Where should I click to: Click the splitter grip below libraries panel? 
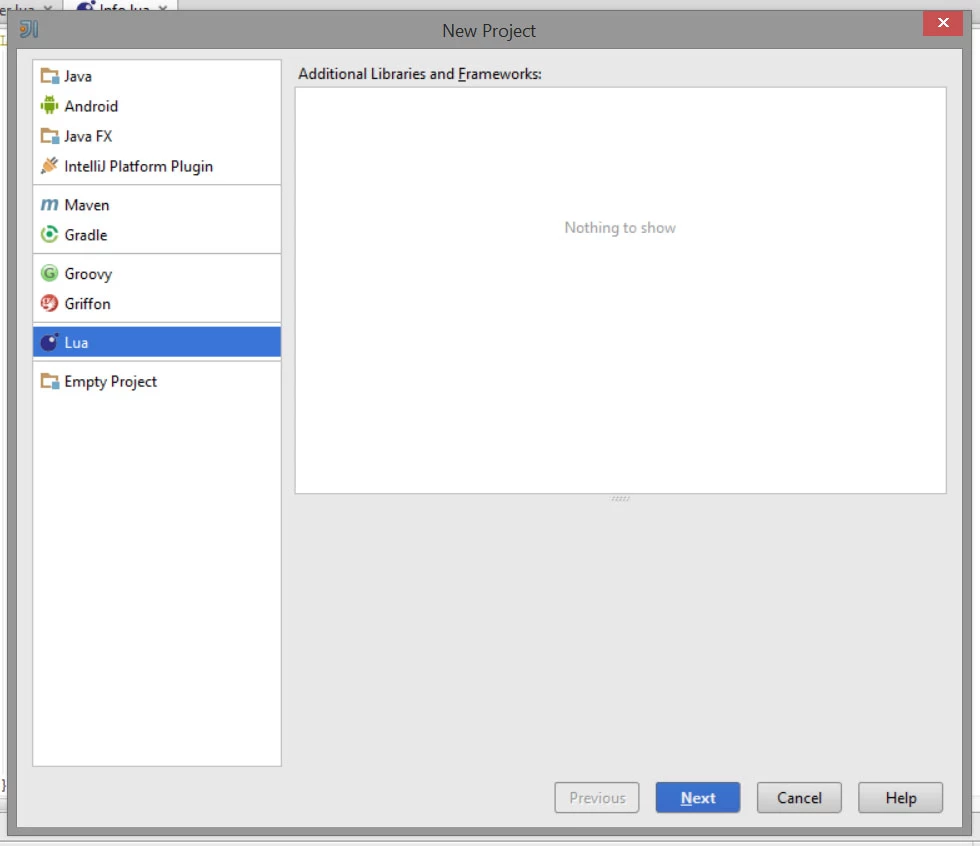click(x=621, y=499)
